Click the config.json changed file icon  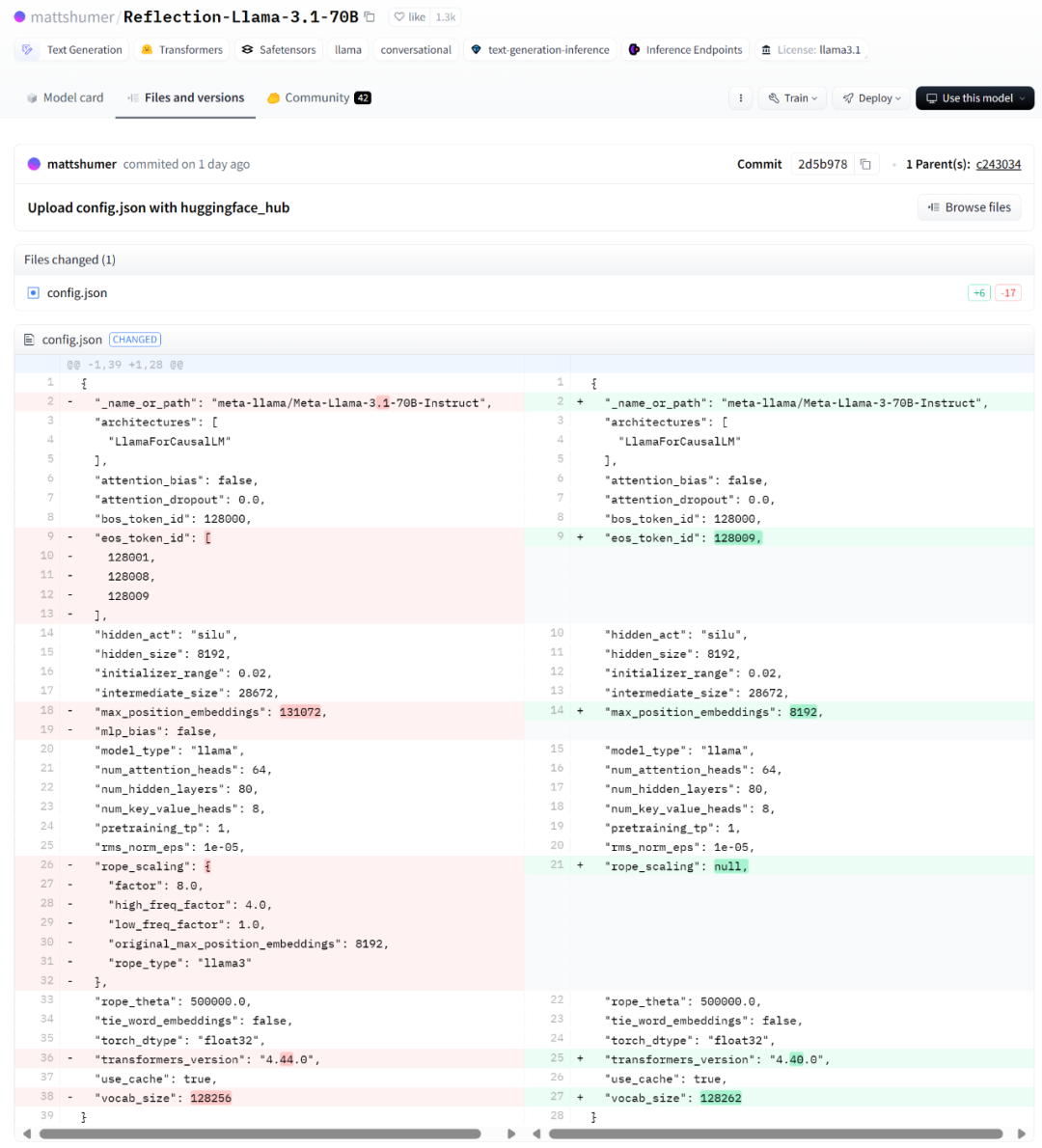(x=34, y=292)
